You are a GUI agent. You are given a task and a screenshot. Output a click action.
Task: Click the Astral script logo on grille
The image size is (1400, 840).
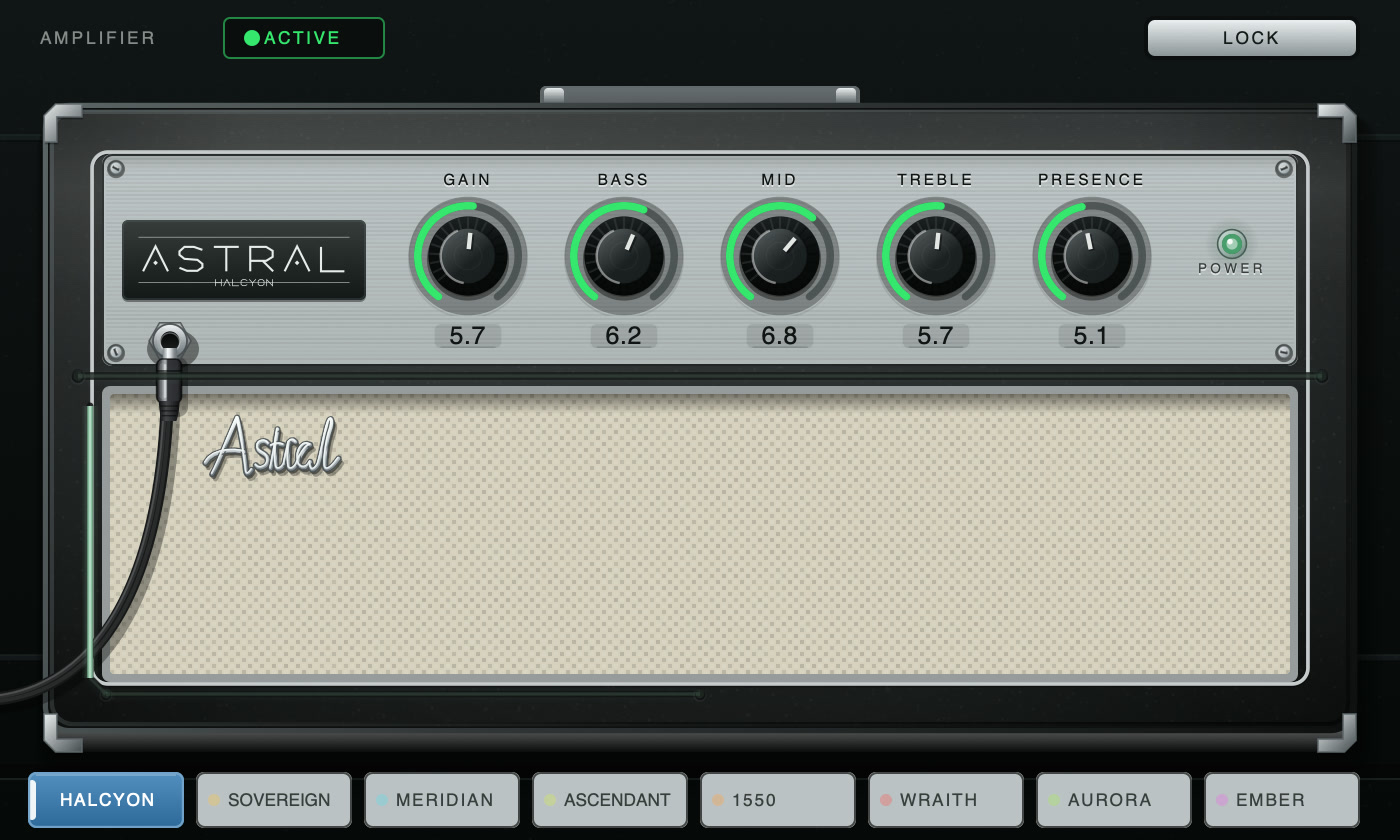[272, 446]
